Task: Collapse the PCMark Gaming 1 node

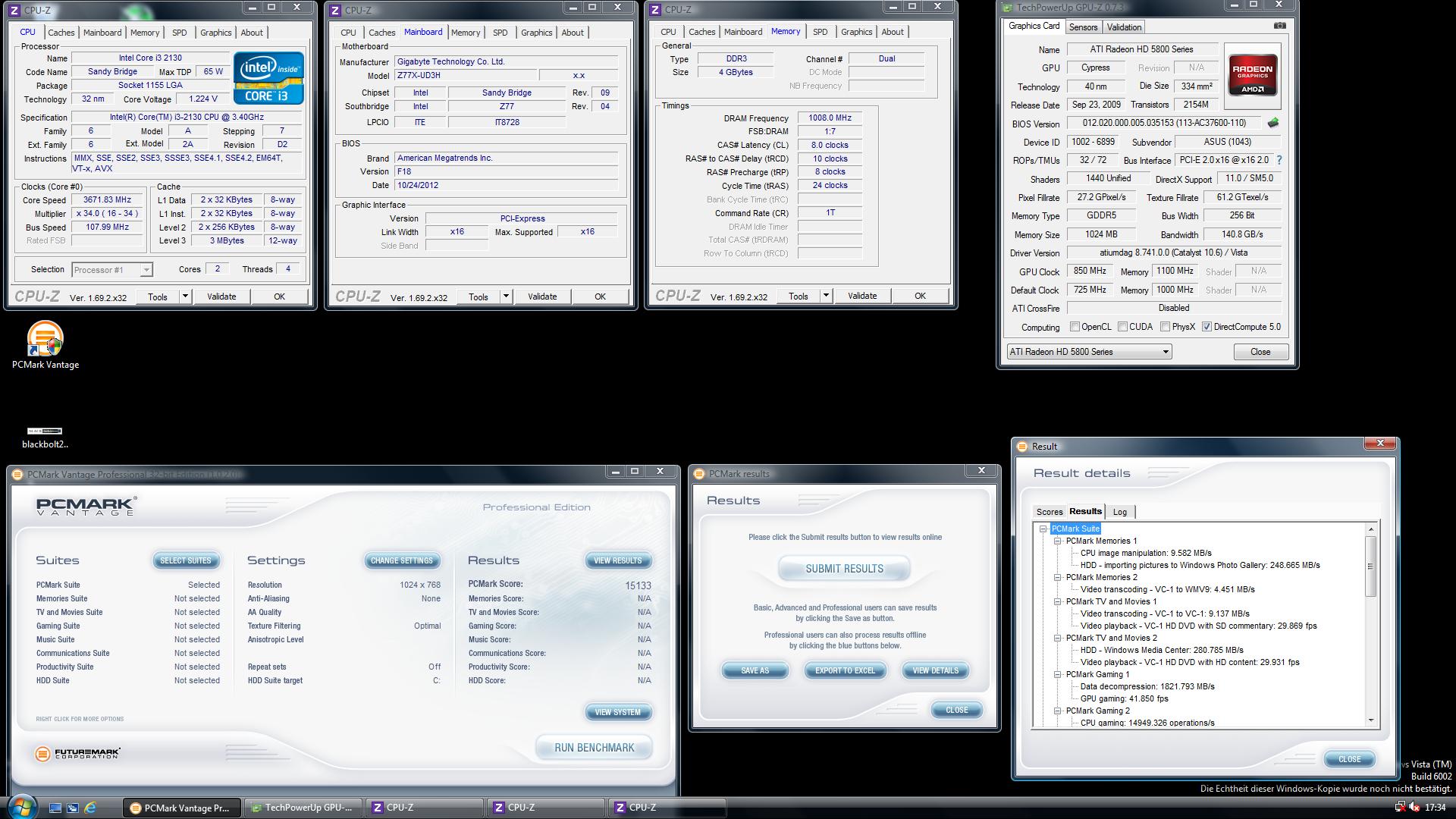Action: [1058, 674]
